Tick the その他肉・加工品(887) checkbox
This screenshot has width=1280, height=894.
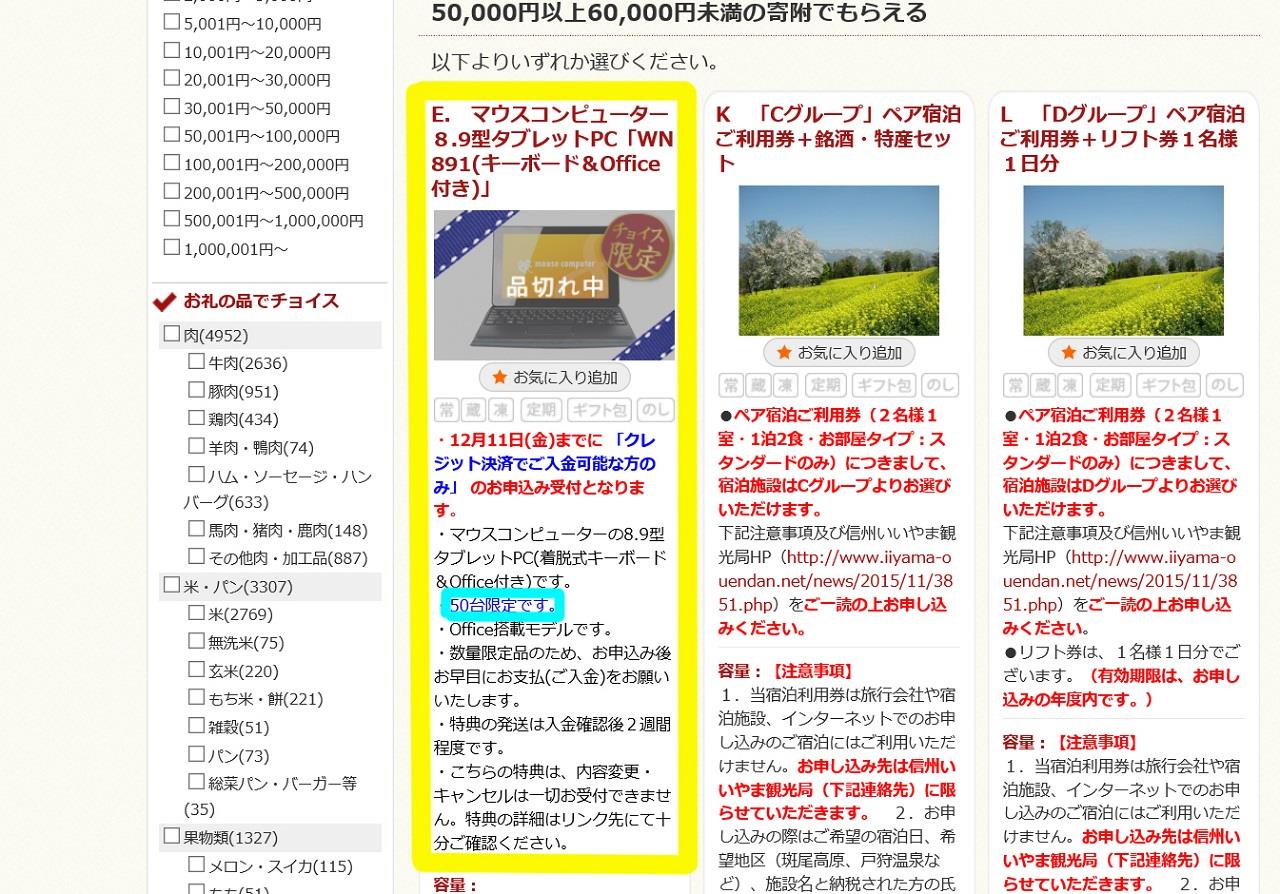point(196,556)
